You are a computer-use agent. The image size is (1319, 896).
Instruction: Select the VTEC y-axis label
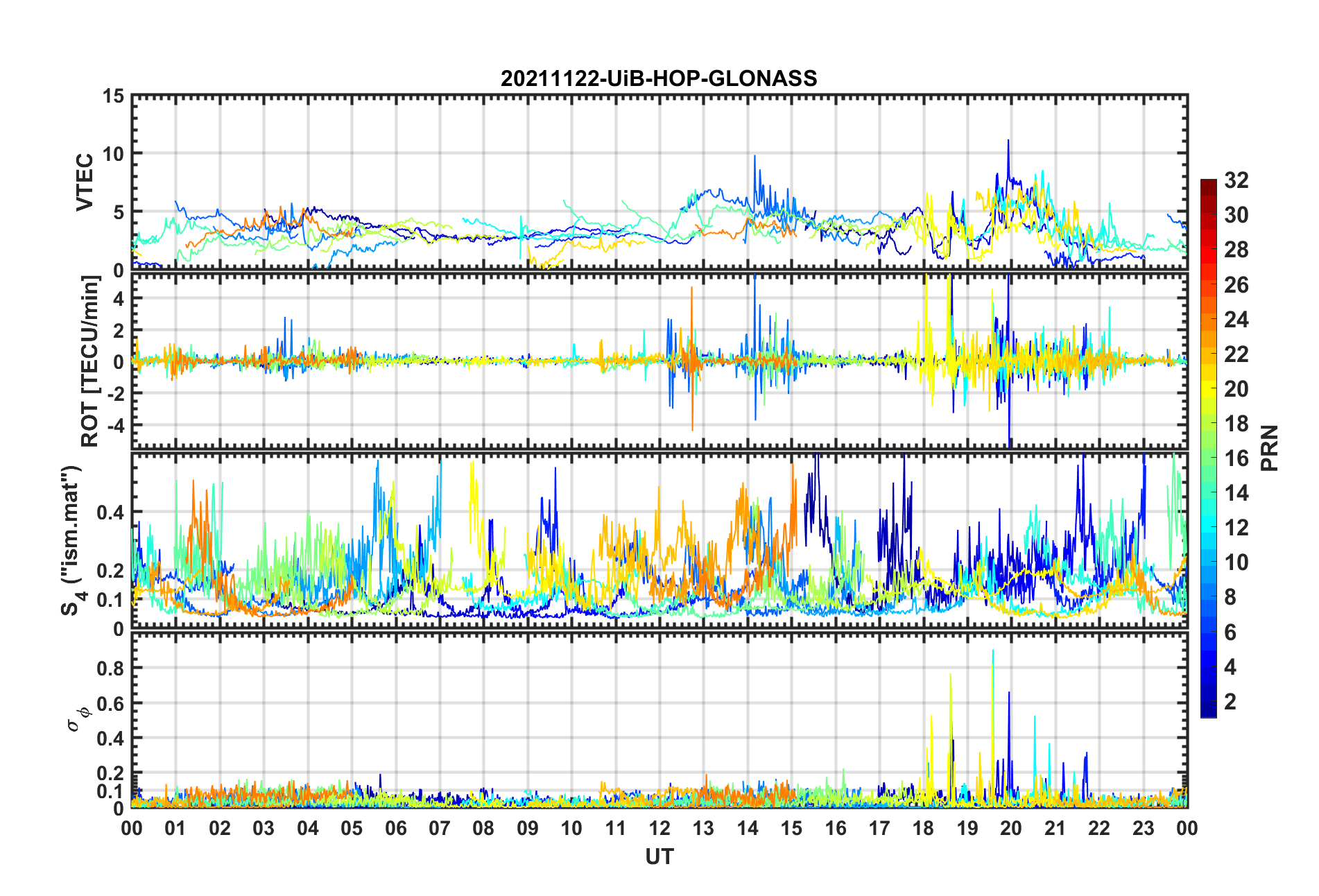pos(85,182)
